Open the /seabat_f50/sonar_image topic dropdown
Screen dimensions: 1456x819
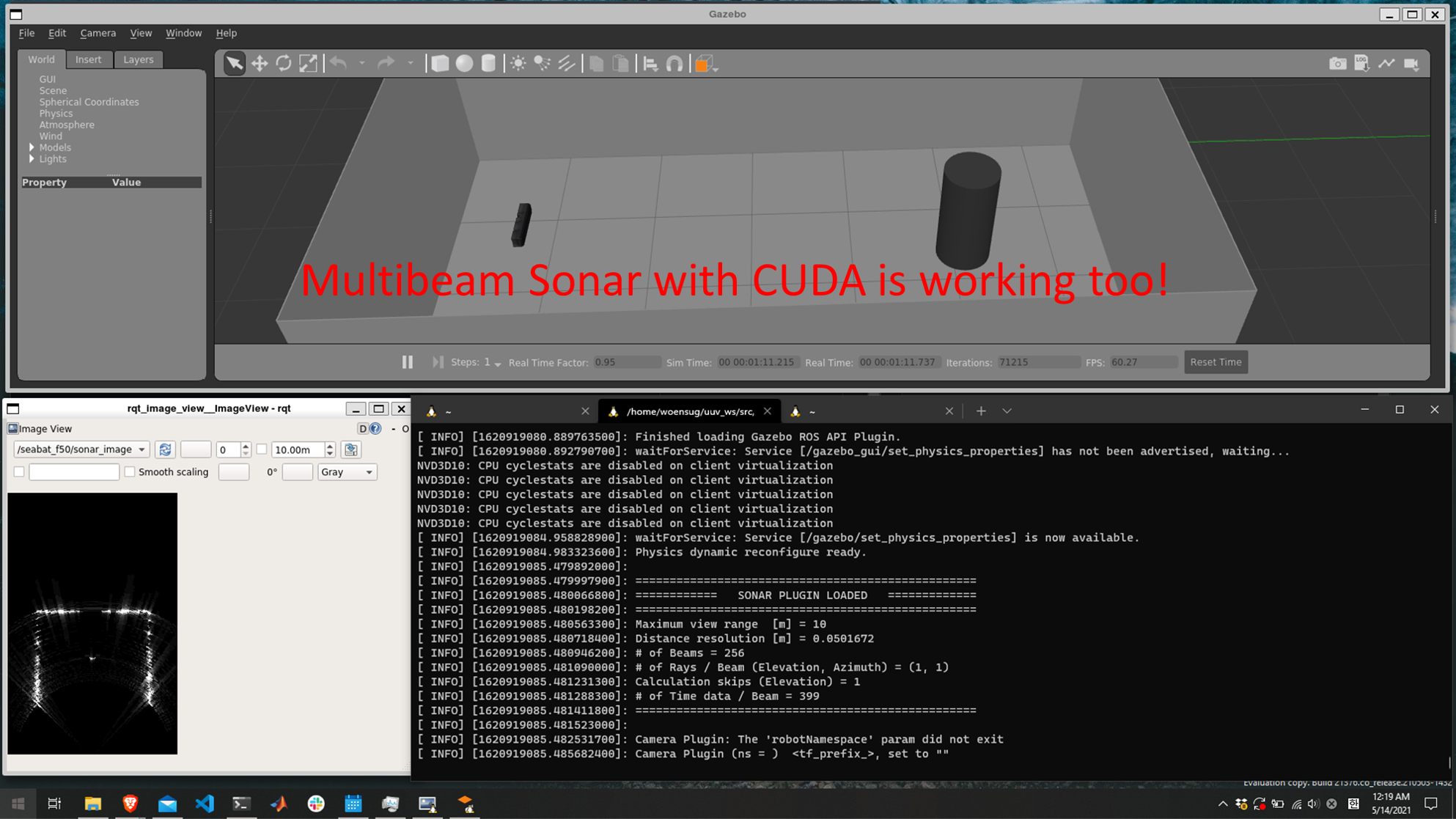81,449
